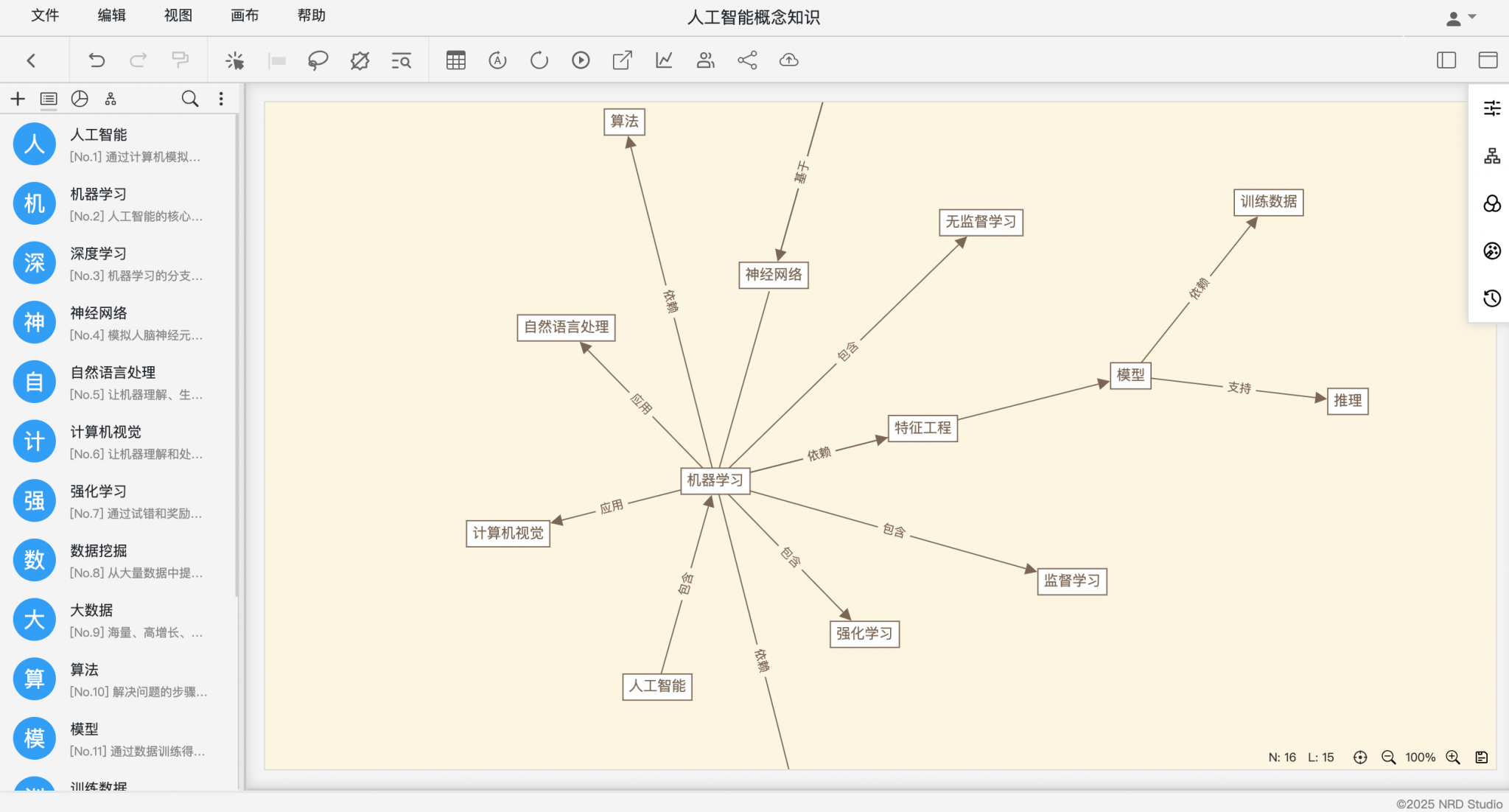Open the search in the left sidebar

[189, 98]
